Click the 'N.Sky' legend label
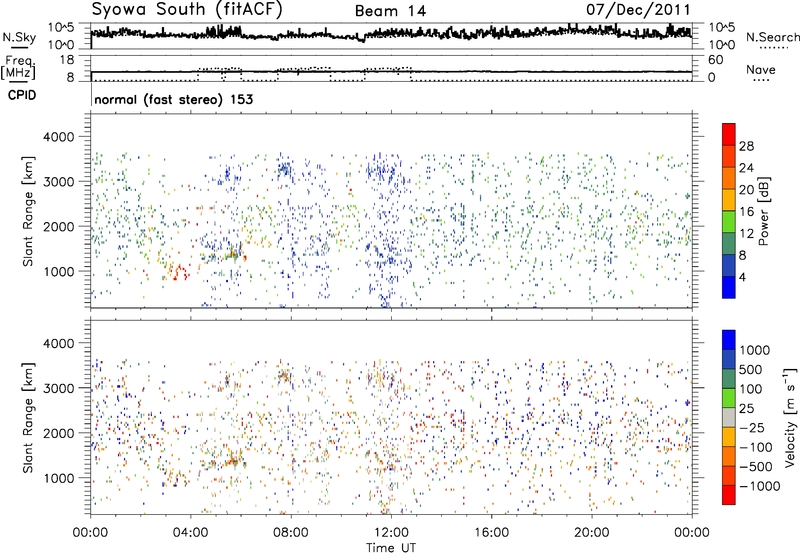The image size is (800, 554). [19, 37]
